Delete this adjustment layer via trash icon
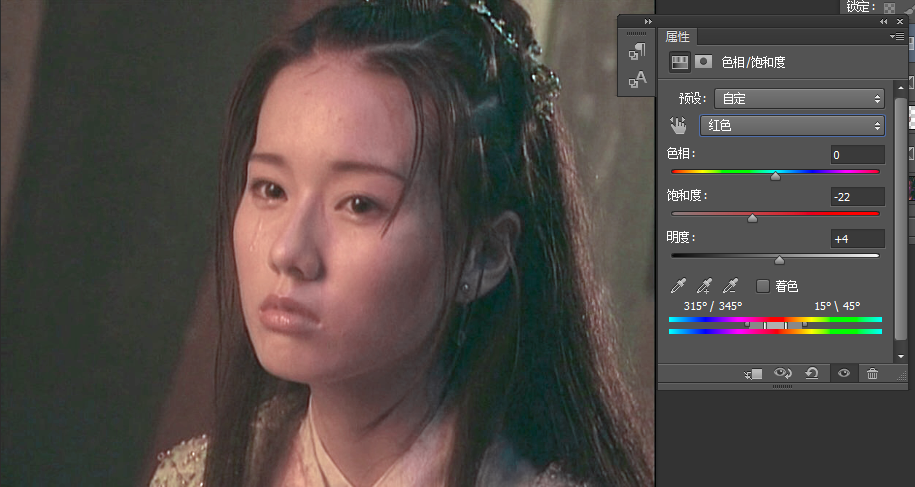The image size is (915, 487). (x=872, y=373)
